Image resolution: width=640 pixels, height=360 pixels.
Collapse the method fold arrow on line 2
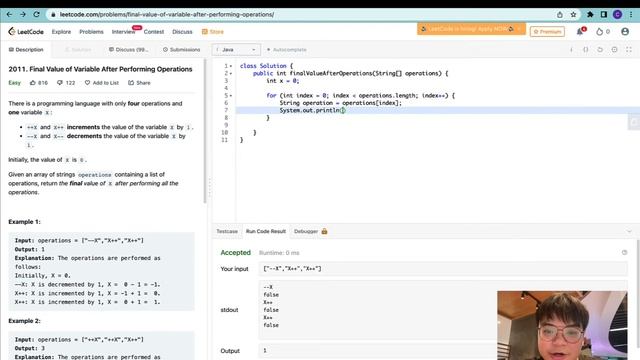click(x=231, y=73)
